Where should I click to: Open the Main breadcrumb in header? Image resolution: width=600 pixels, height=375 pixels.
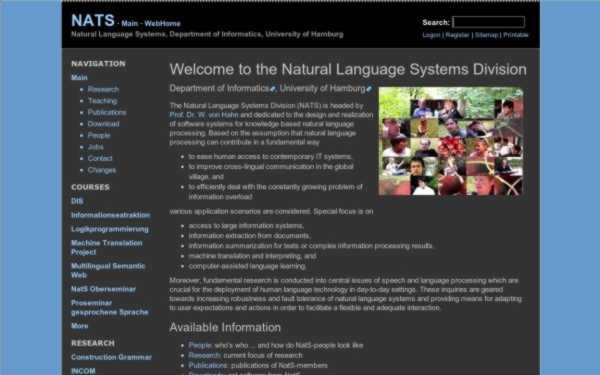(130, 23)
